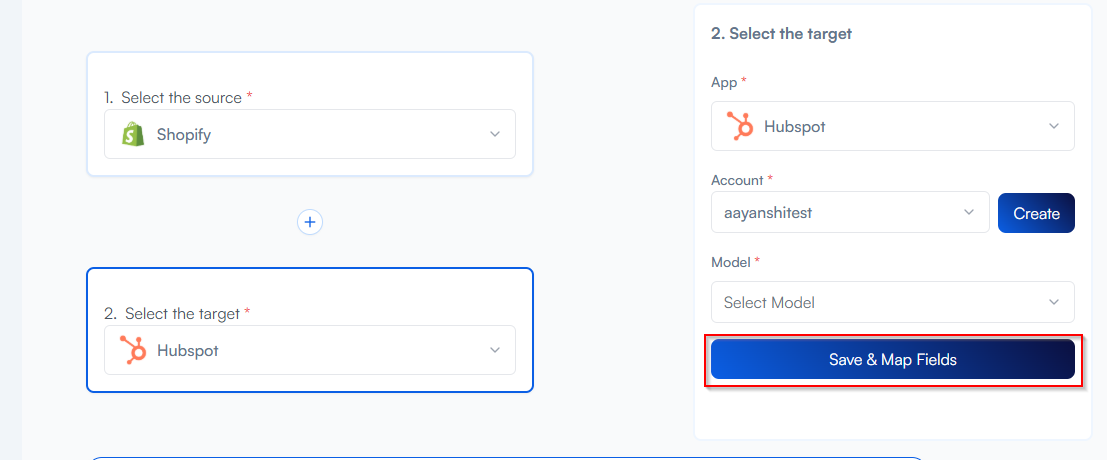Viewport: 1107px width, 460px height.
Task: Expand the step 2 Hubspot target dropdown arrow
Action: 495,350
